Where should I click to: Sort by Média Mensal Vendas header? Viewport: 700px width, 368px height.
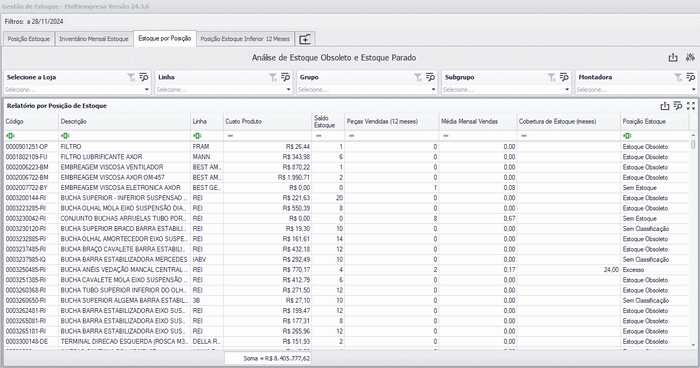pyautogui.click(x=478, y=121)
